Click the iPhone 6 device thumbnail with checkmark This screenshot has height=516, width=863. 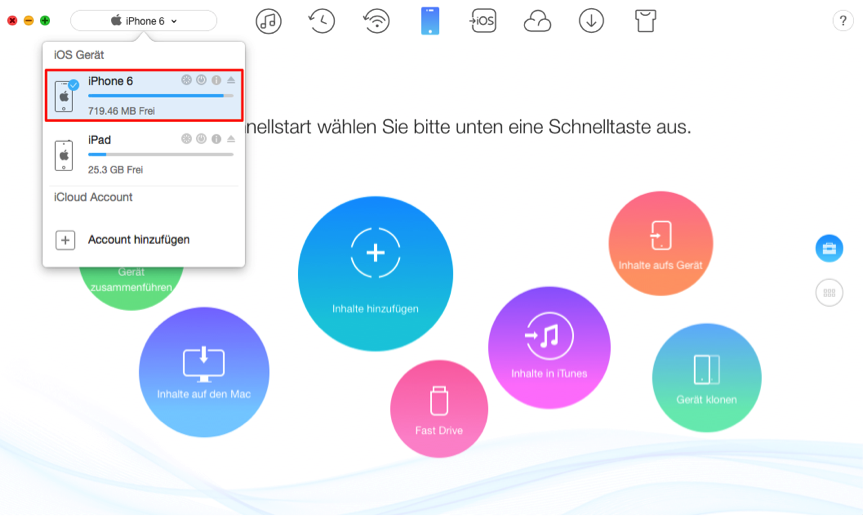[x=65, y=96]
